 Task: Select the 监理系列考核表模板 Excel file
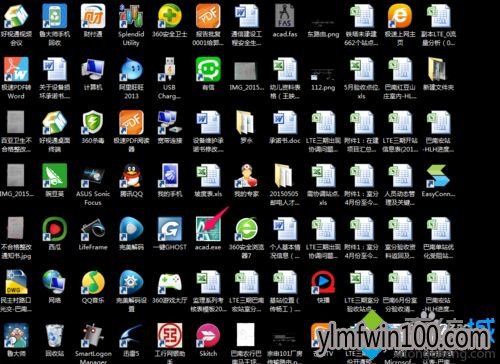[208, 291]
